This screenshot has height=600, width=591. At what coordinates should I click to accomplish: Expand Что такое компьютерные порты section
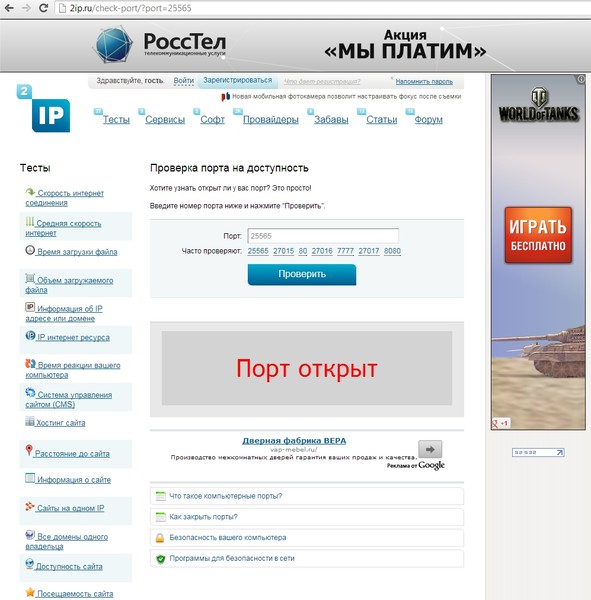[x=307, y=496]
